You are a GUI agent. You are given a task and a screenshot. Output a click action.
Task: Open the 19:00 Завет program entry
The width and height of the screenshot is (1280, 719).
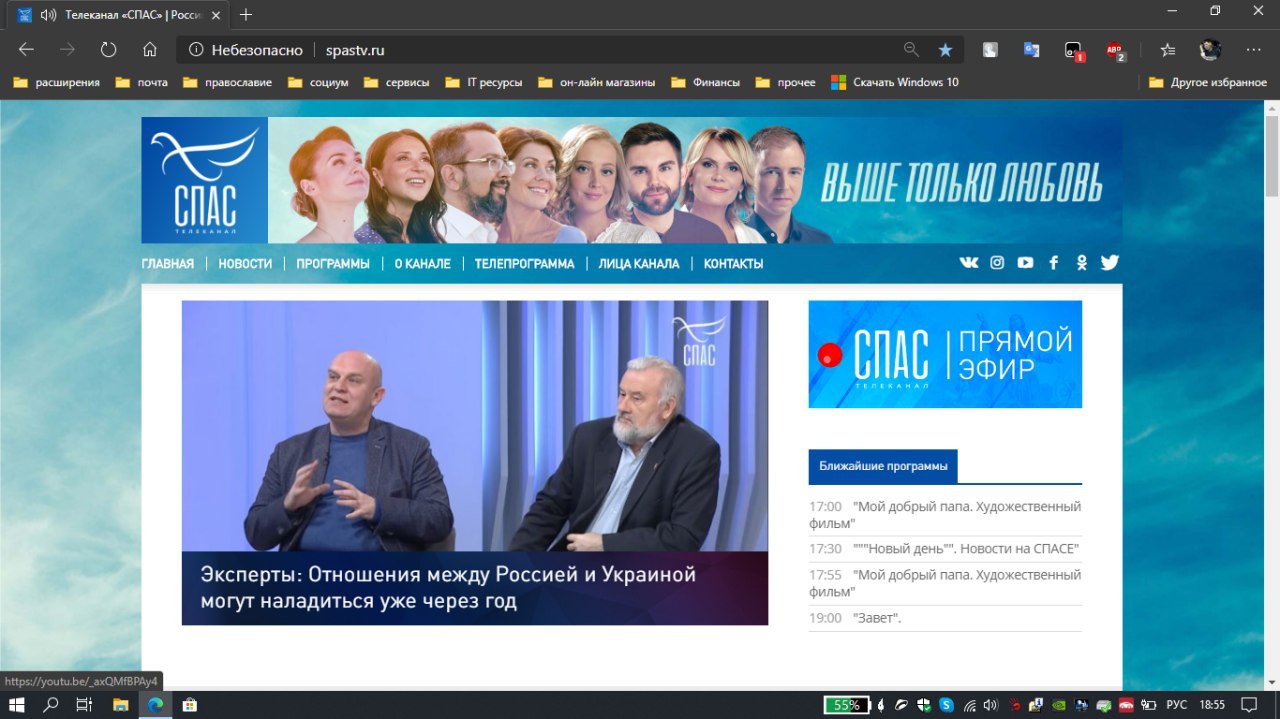coord(945,618)
